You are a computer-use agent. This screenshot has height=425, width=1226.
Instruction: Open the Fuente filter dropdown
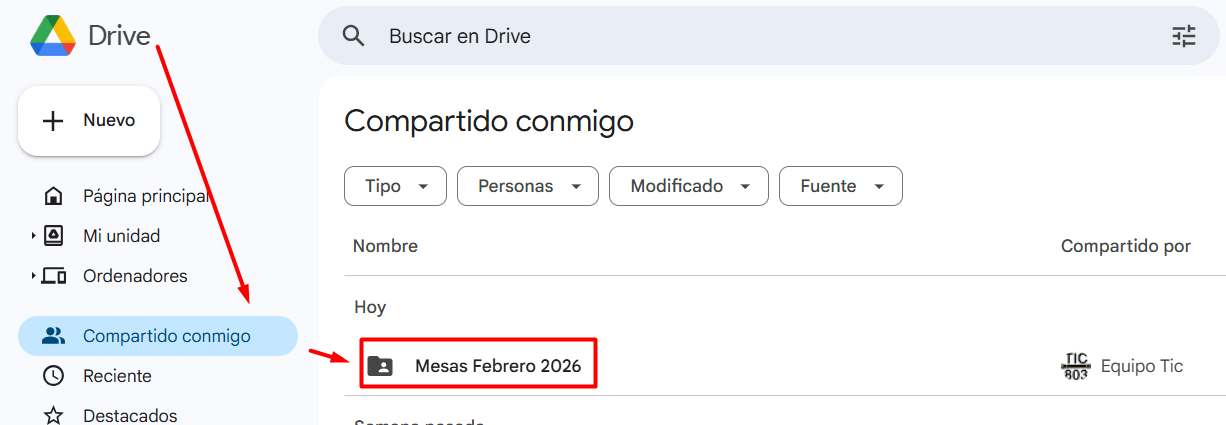pos(841,186)
